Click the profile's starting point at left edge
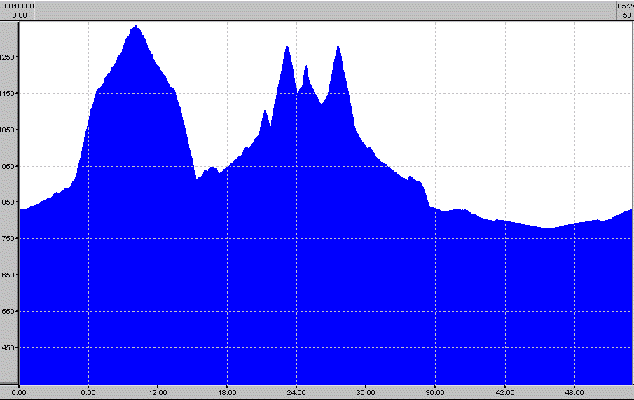This screenshot has height=400, width=634. coord(21,209)
